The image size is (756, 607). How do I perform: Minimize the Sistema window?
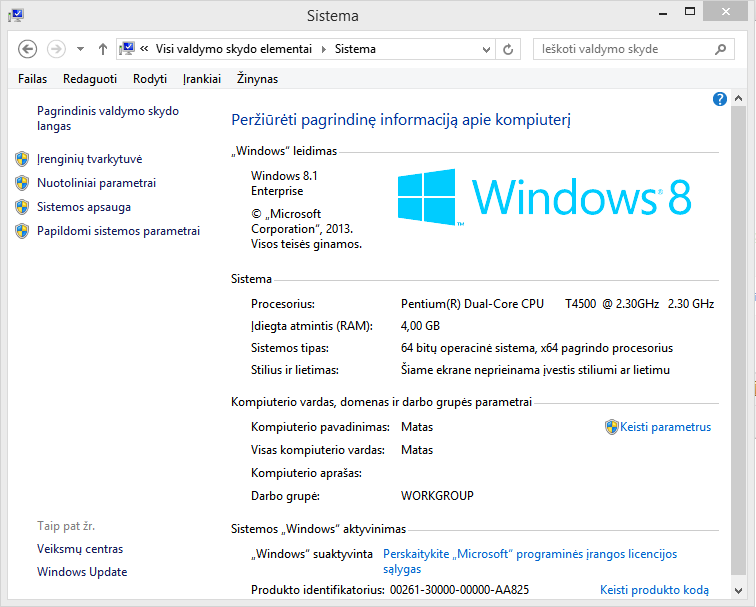[663, 13]
